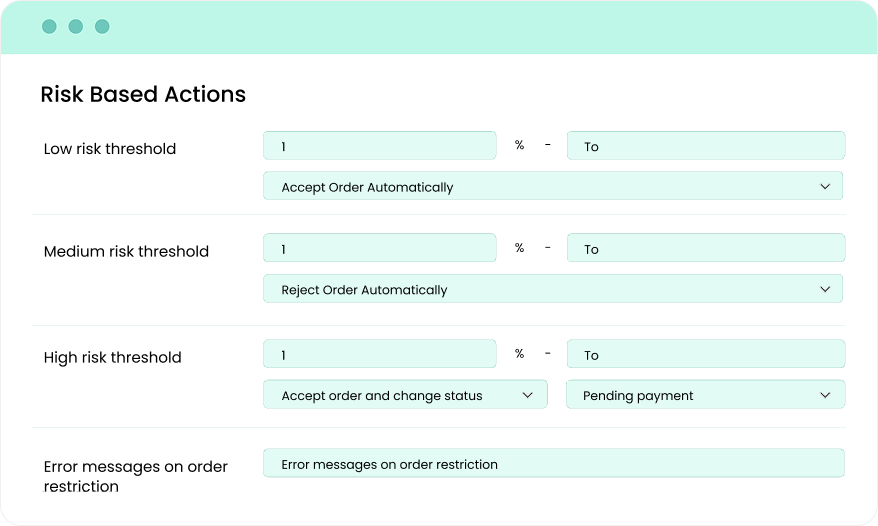Viewport: 878px width, 526px height.
Task: Click the error messages on order restriction field
Action: click(553, 464)
